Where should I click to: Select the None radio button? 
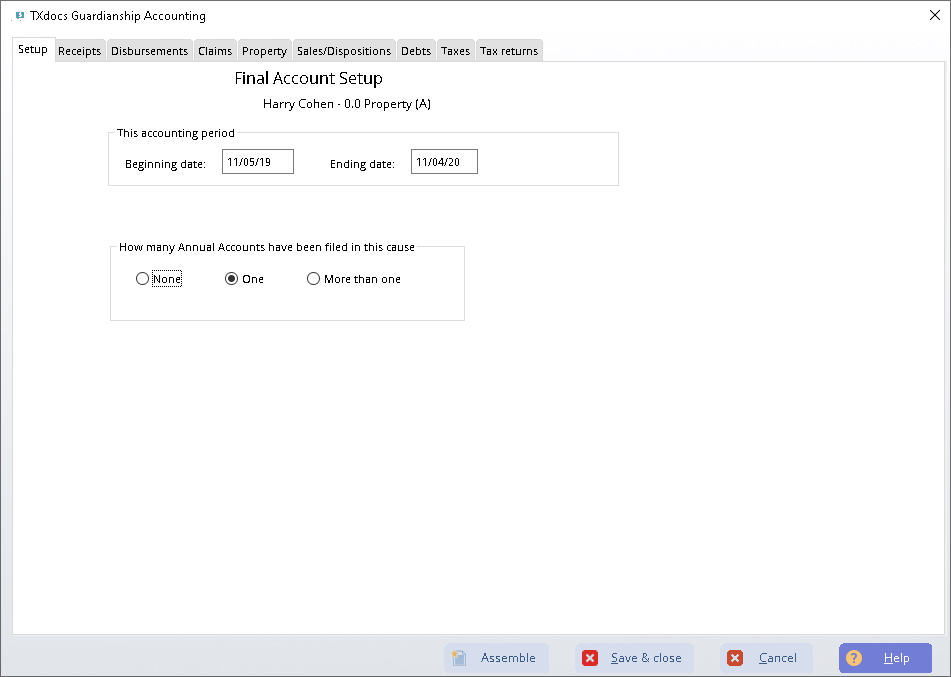tap(142, 279)
